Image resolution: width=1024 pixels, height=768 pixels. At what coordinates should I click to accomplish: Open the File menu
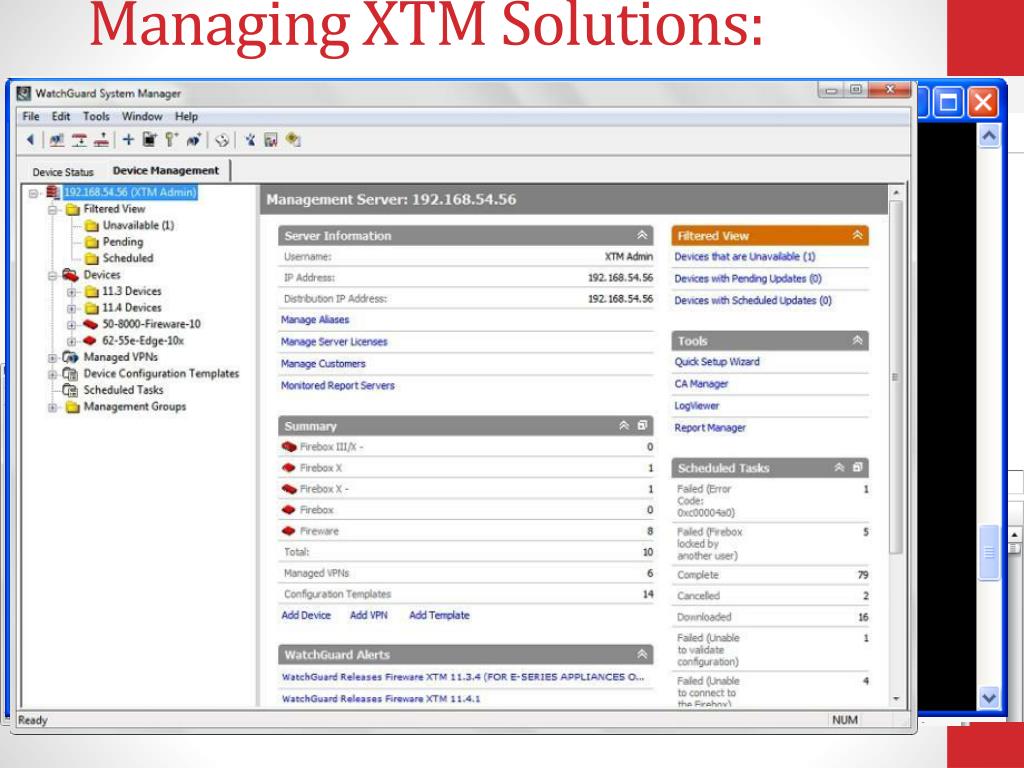[31, 116]
